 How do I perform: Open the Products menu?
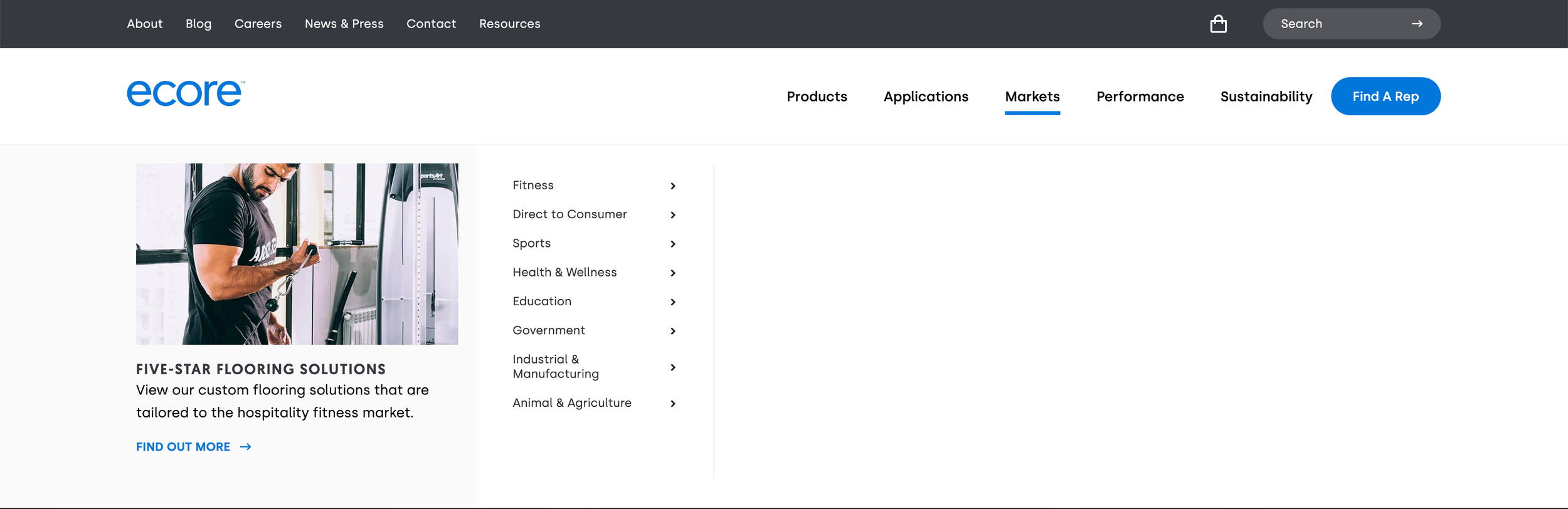point(817,97)
